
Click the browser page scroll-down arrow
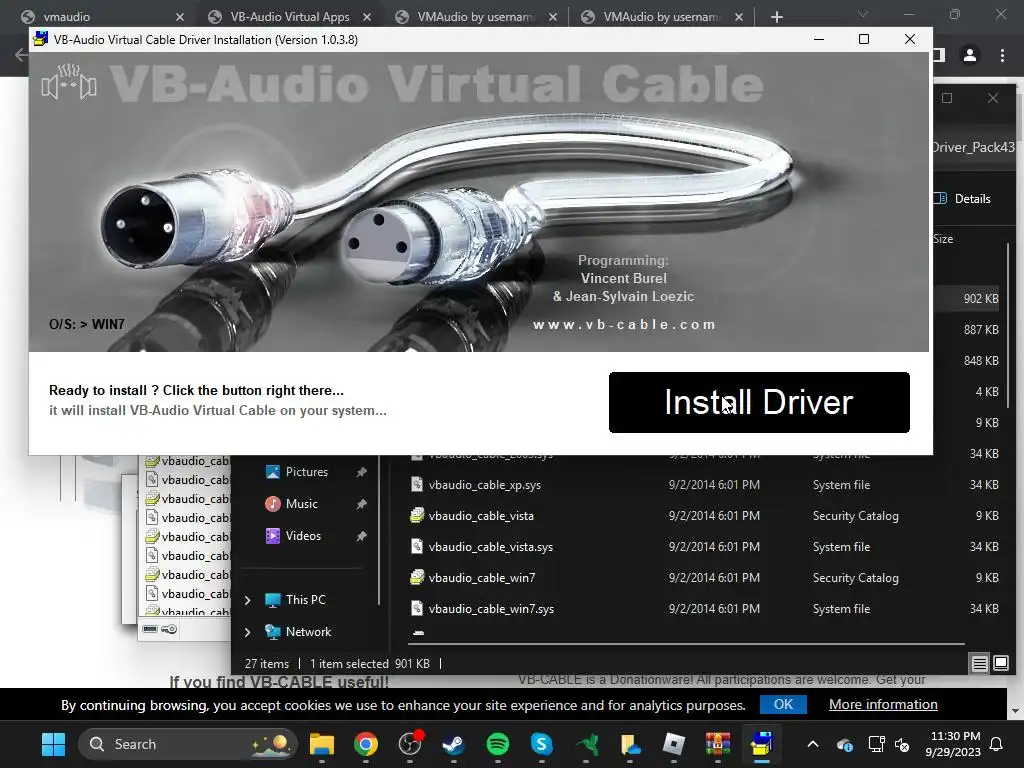[1015, 711]
